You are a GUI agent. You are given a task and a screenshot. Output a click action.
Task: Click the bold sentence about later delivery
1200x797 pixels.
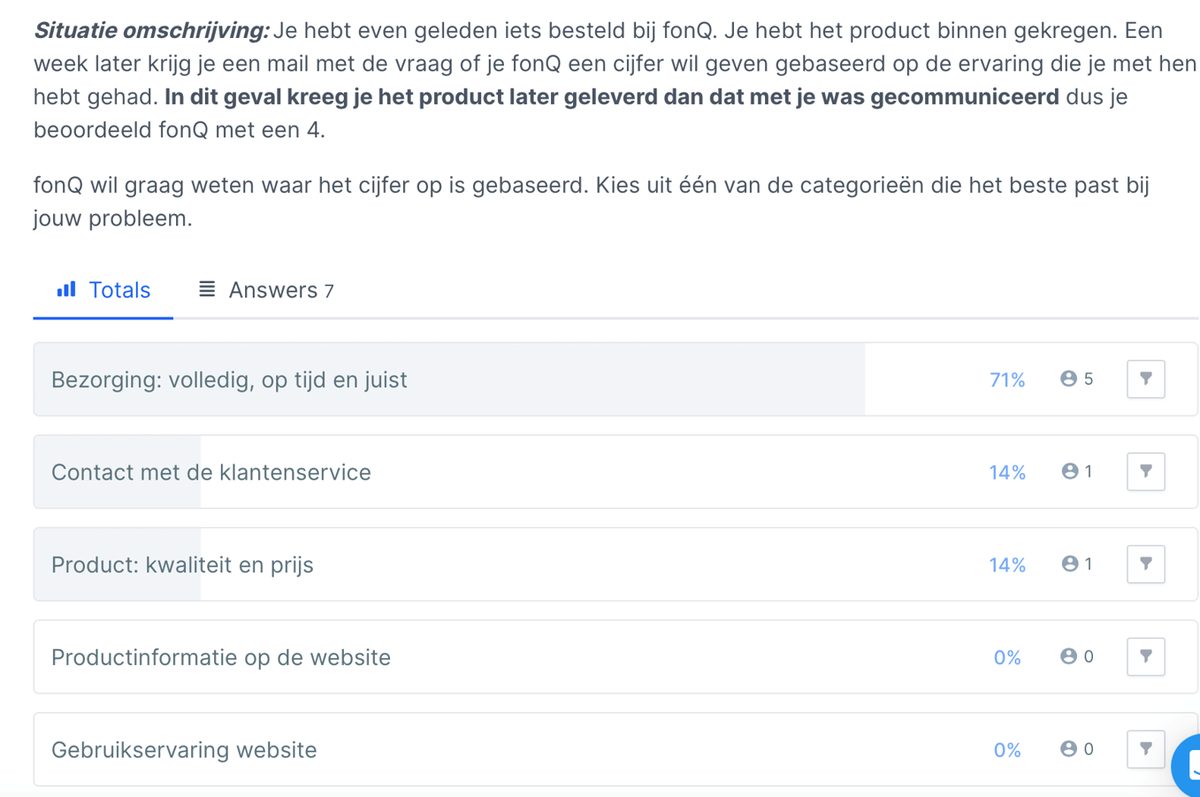[612, 97]
